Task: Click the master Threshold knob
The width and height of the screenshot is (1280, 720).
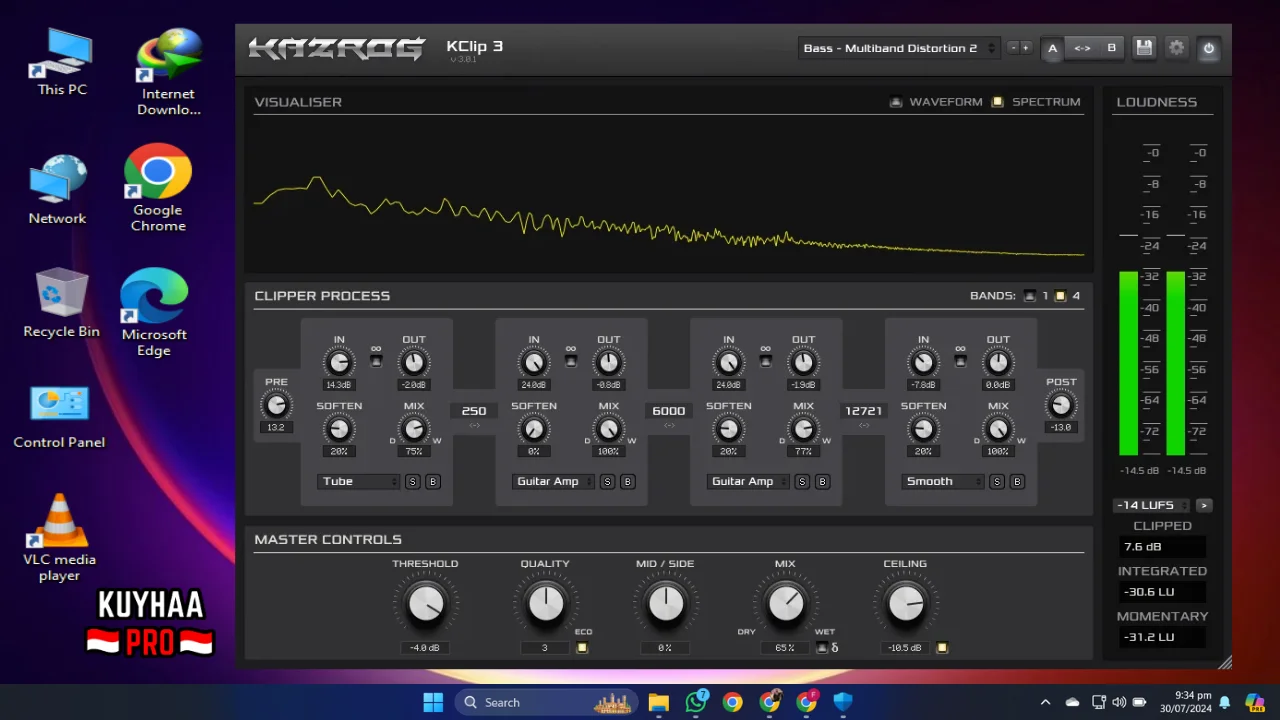Action: 425,603
